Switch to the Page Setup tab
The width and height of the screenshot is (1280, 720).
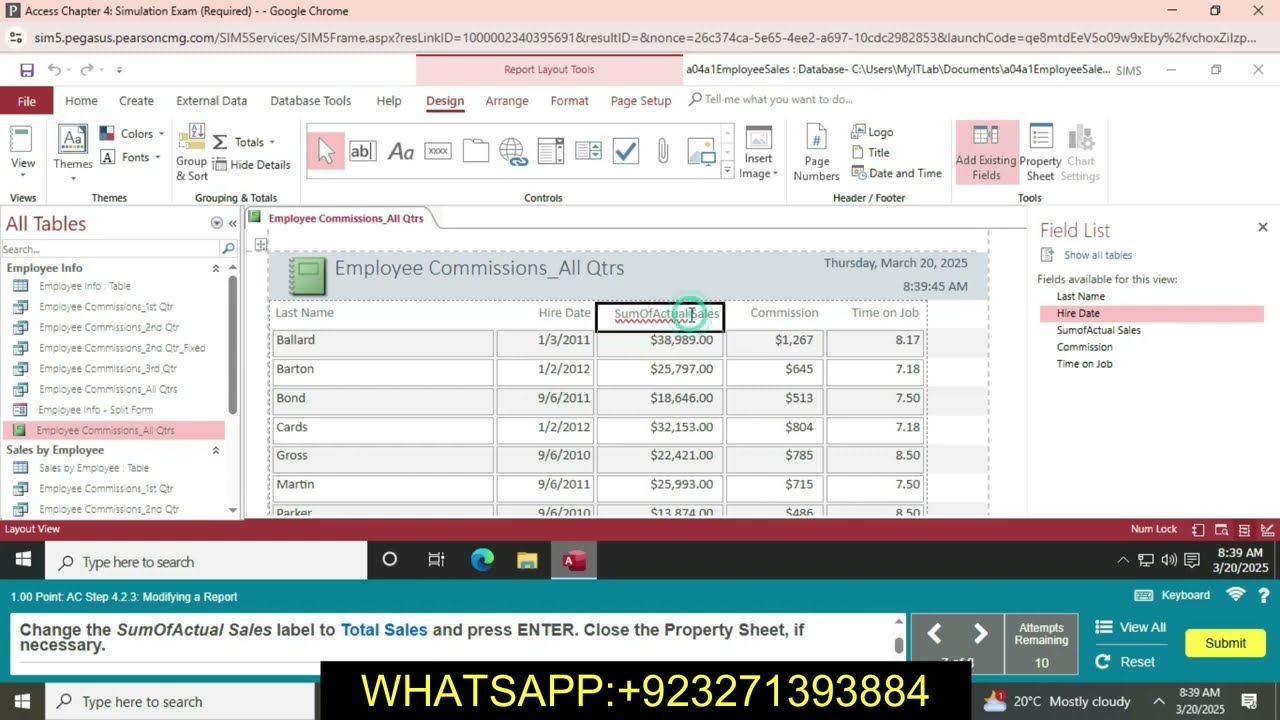641,101
